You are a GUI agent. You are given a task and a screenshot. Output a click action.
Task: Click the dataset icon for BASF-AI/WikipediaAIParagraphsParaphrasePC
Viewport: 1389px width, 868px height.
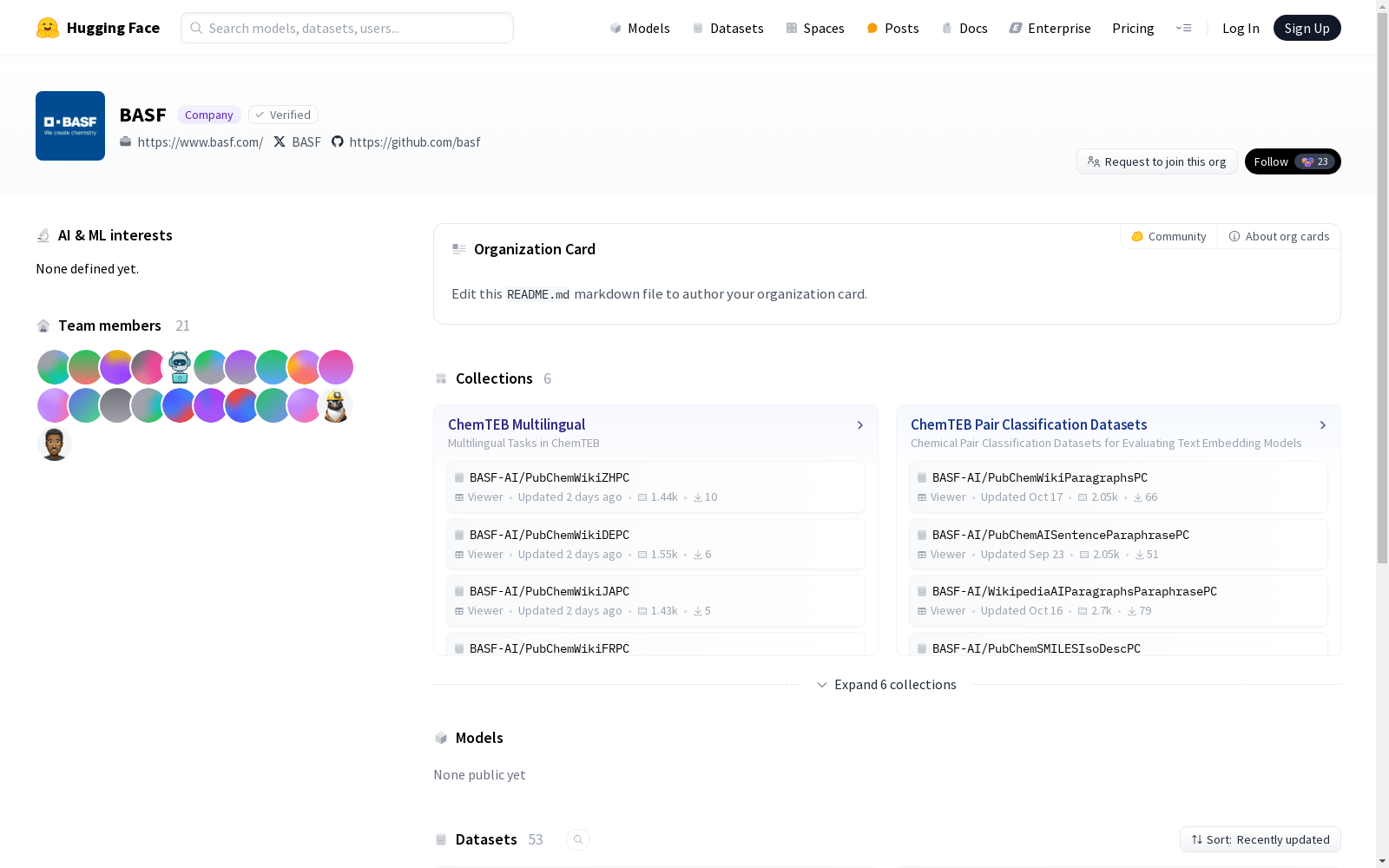click(922, 591)
